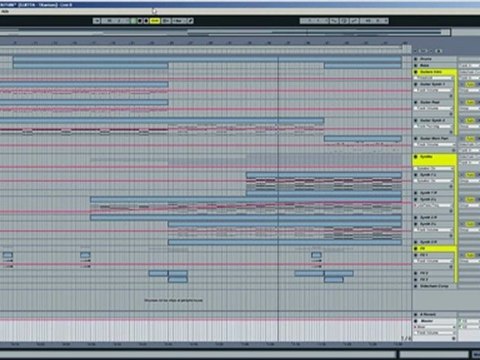Viewport: 480px width, 360px height.
Task: Click the Back to Arrangement button
Action: pyautogui.click(x=166, y=21)
